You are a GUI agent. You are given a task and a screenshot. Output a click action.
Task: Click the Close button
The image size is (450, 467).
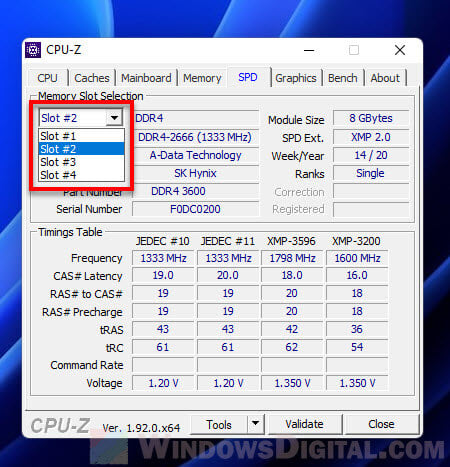click(x=381, y=424)
